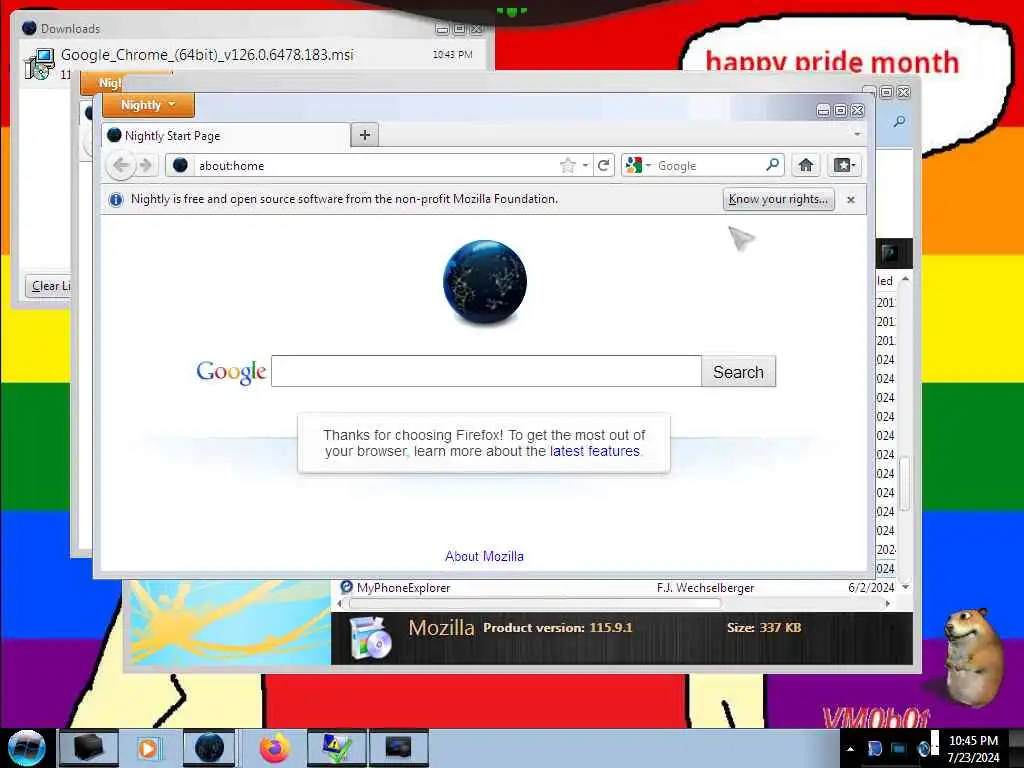1024x768 pixels.
Task: Open the latest features link
Action: point(594,451)
